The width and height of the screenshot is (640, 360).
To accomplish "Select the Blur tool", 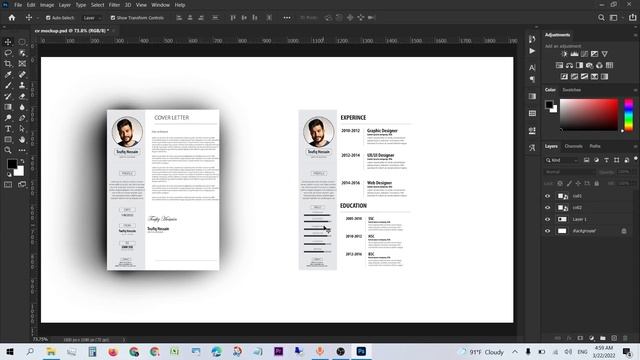I will tap(22, 107).
